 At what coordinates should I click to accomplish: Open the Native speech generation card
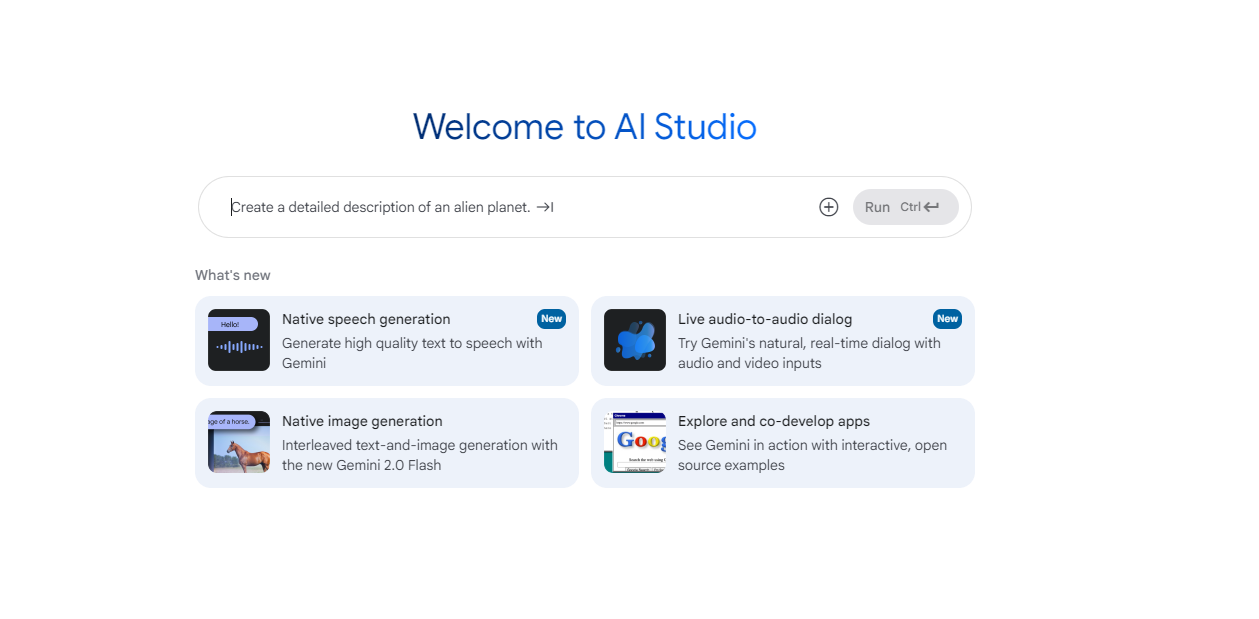coord(387,341)
